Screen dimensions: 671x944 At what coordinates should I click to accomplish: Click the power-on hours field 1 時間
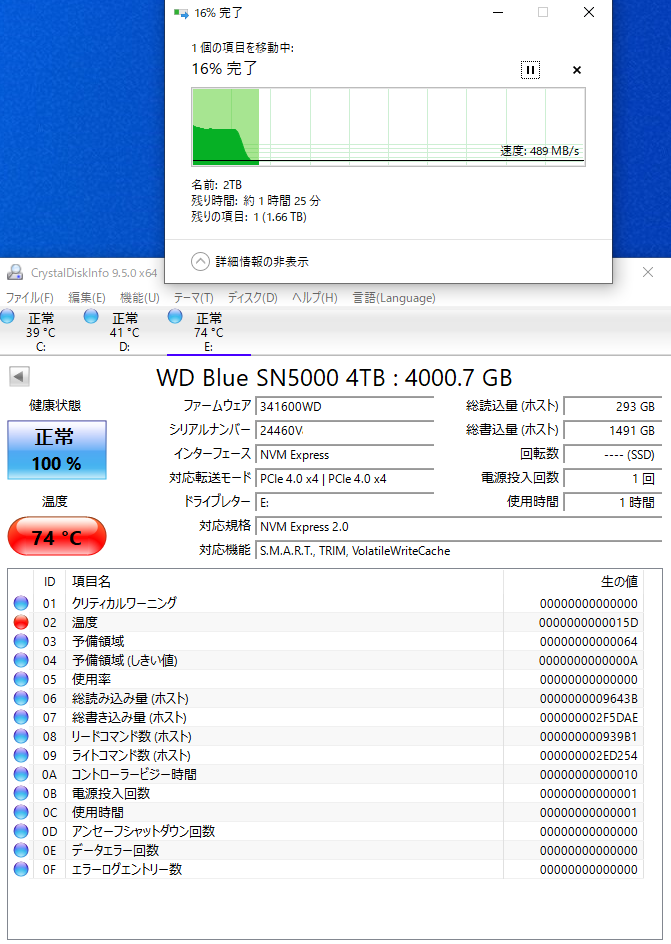(613, 503)
